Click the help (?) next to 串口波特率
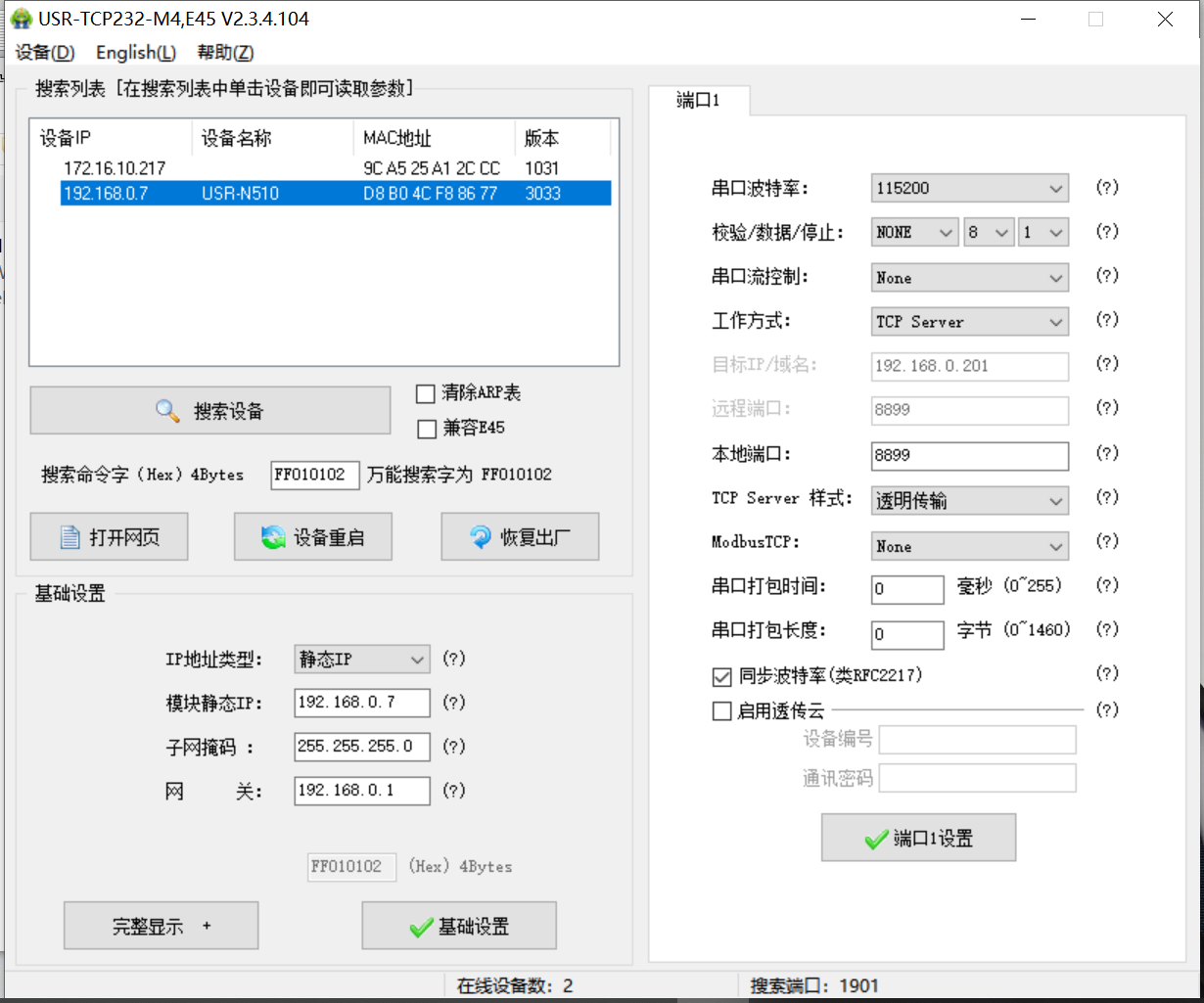Screen dimensions: 1204x1003 pos(1107,187)
